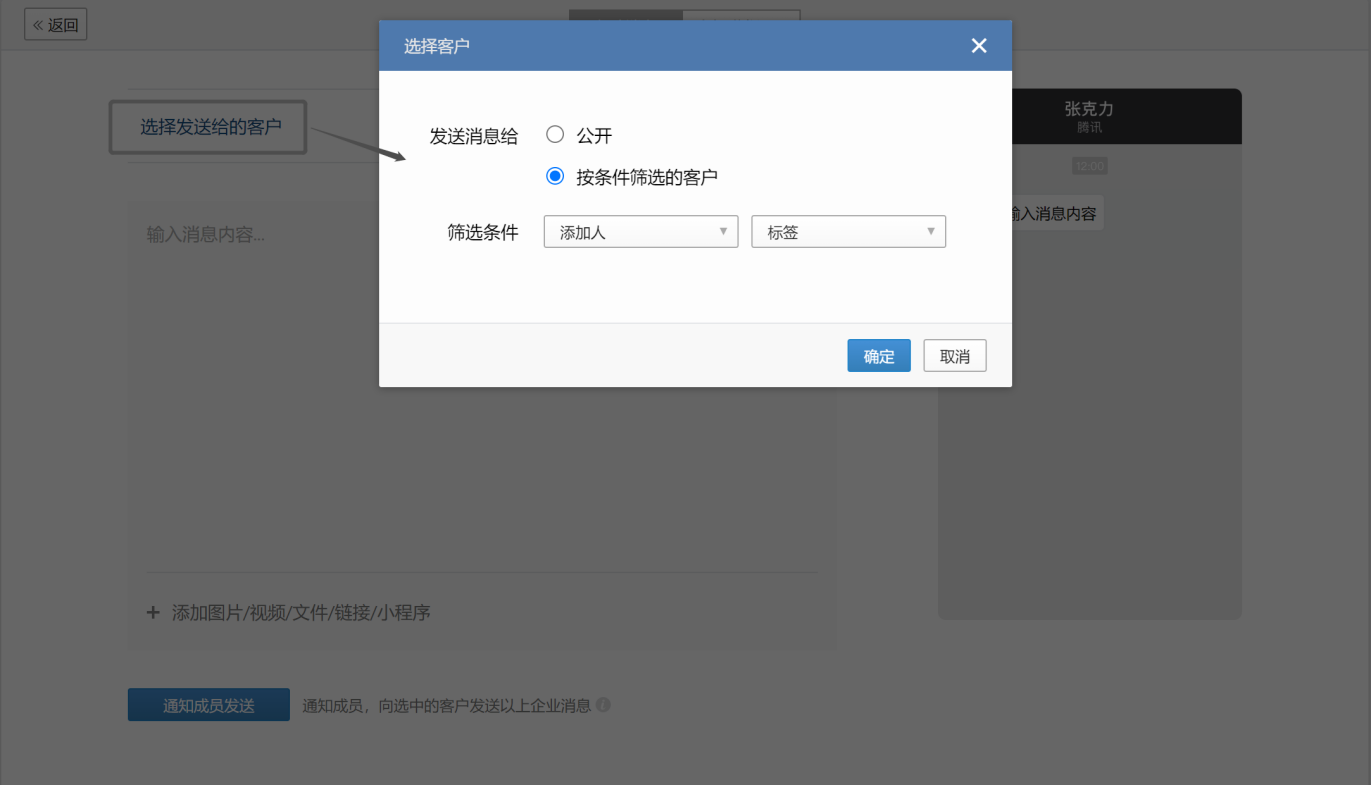Click the 19:00 timestamp in the preview

click(x=1089, y=165)
